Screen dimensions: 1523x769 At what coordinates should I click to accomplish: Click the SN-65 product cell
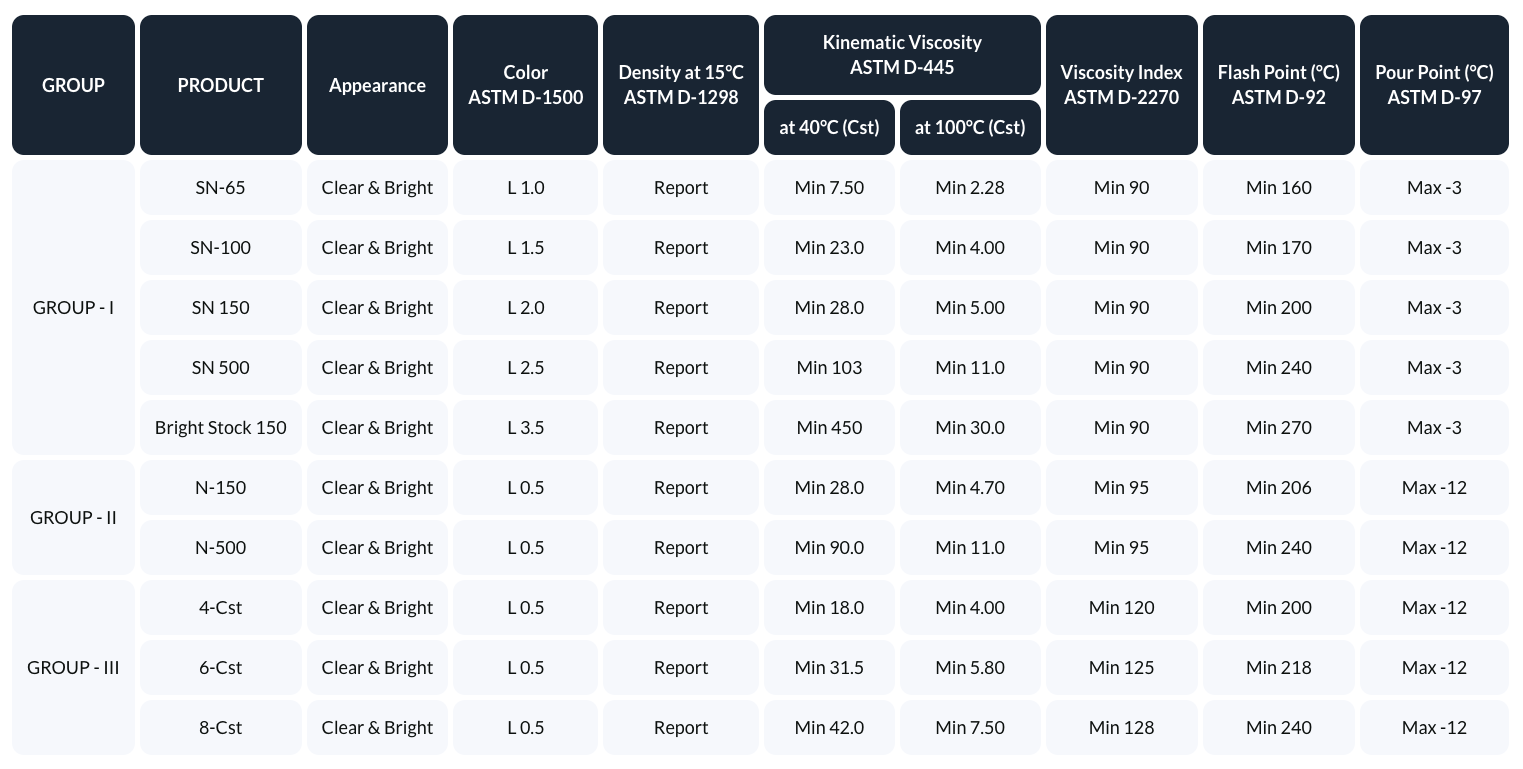pos(220,187)
